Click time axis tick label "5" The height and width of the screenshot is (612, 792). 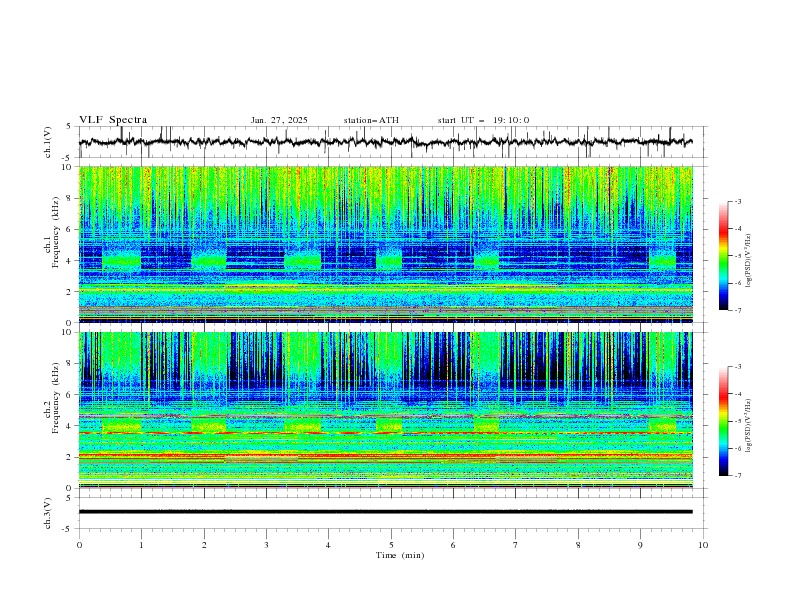pyautogui.click(x=391, y=545)
